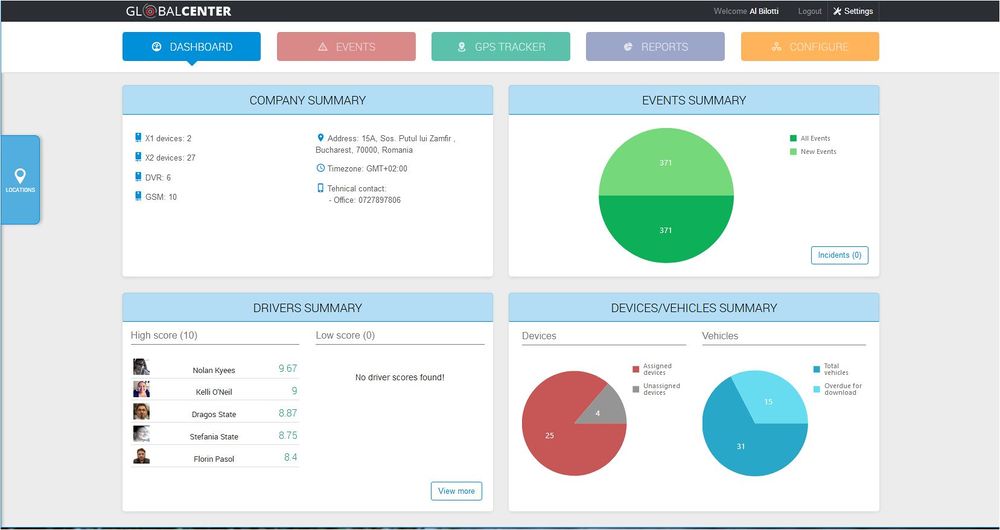Open the Configure tab
Viewport: 1000px width, 530px height.
[809, 47]
